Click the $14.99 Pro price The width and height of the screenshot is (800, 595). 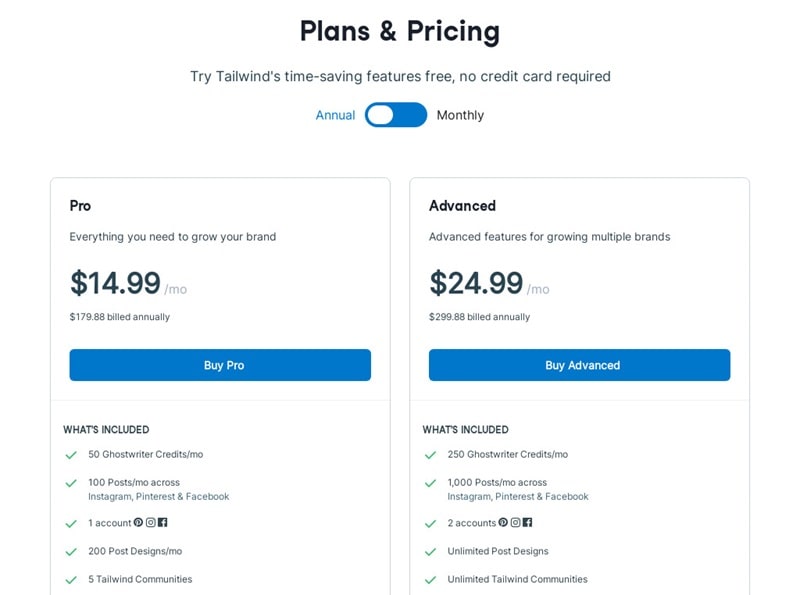pyautogui.click(x=115, y=283)
